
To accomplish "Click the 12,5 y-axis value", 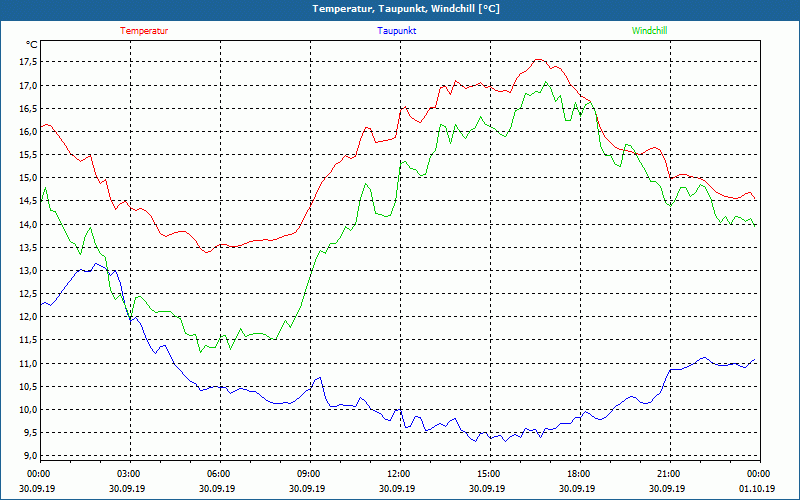I will [x=28, y=294].
